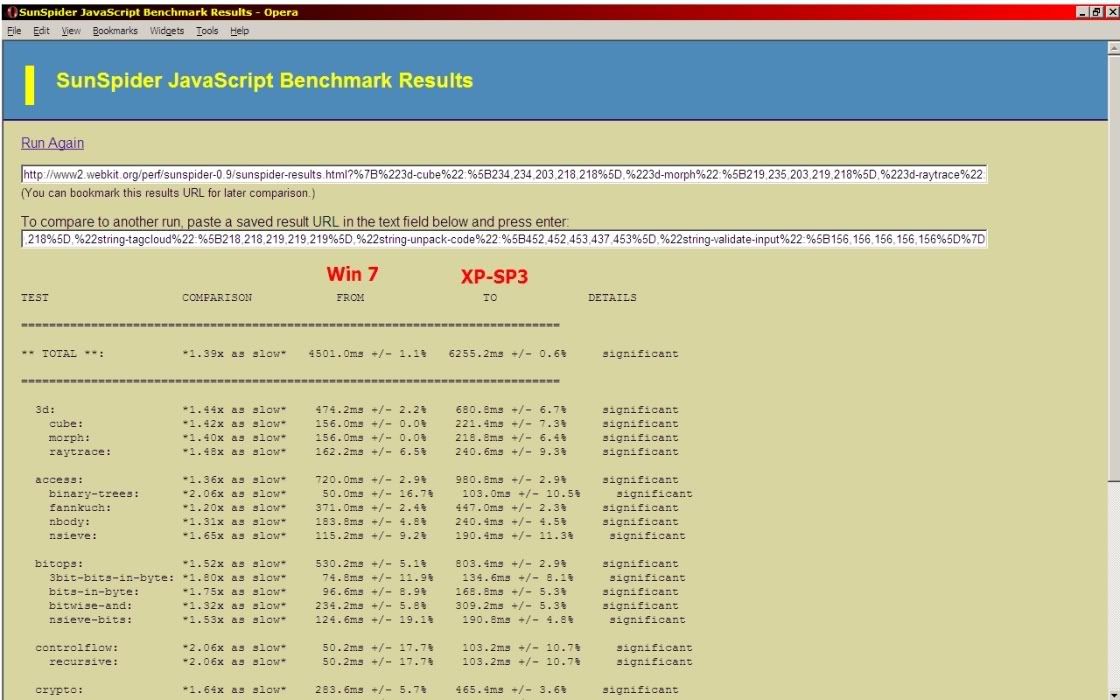Image resolution: width=1120 pixels, height=700 pixels.
Task: Click the SunSpider JavaScript Benchmark Results heading
Action: 264,81
